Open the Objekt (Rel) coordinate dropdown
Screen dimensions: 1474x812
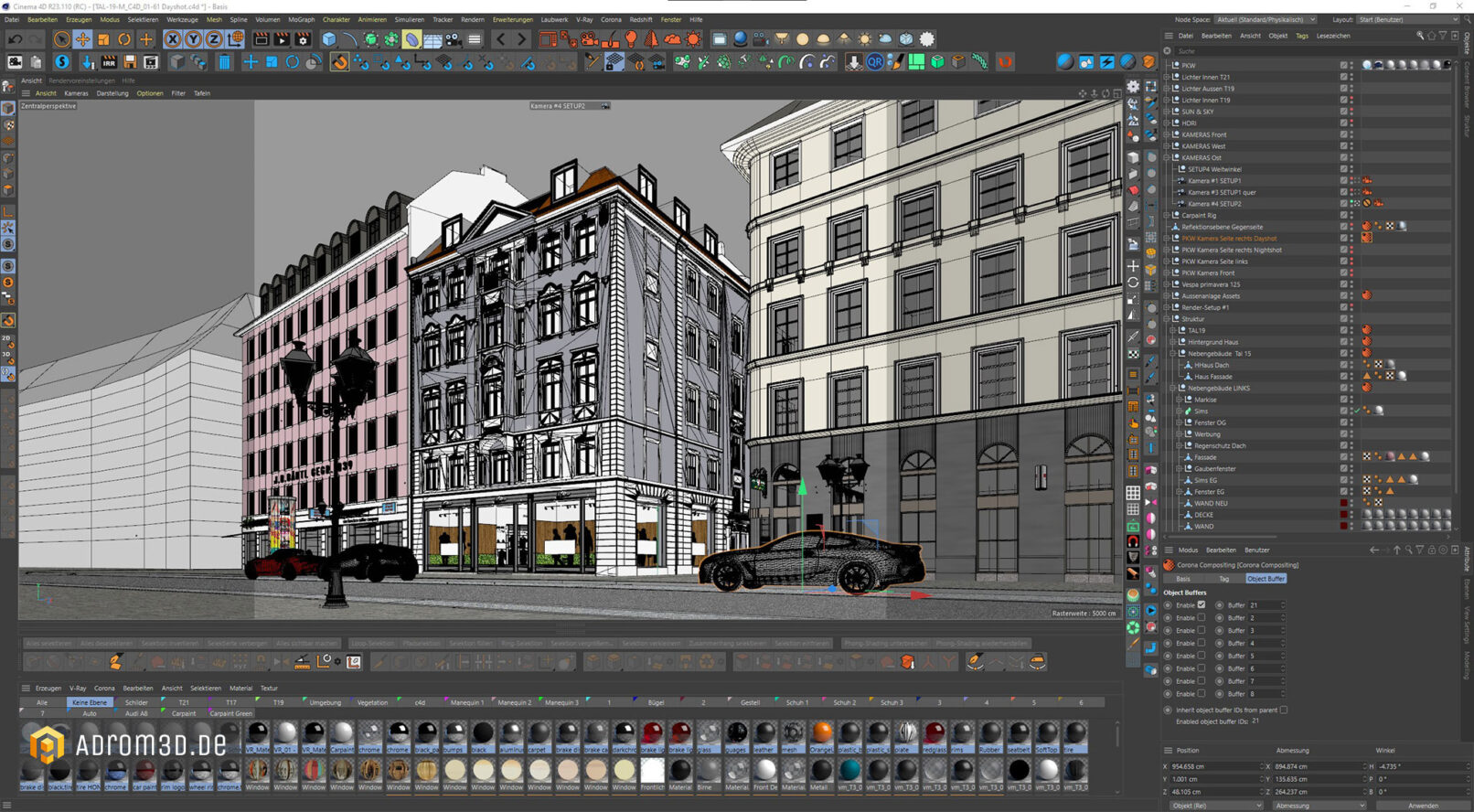1215,806
